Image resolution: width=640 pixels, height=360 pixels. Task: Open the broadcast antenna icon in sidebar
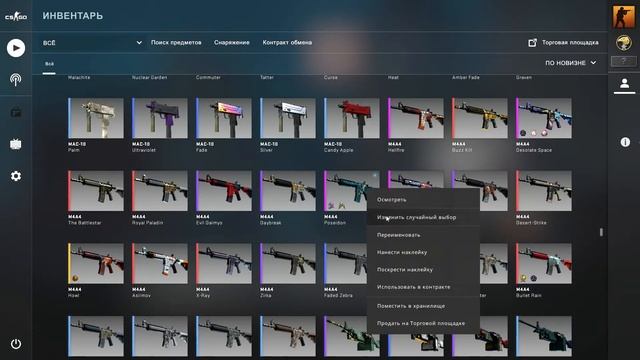pyautogui.click(x=16, y=79)
